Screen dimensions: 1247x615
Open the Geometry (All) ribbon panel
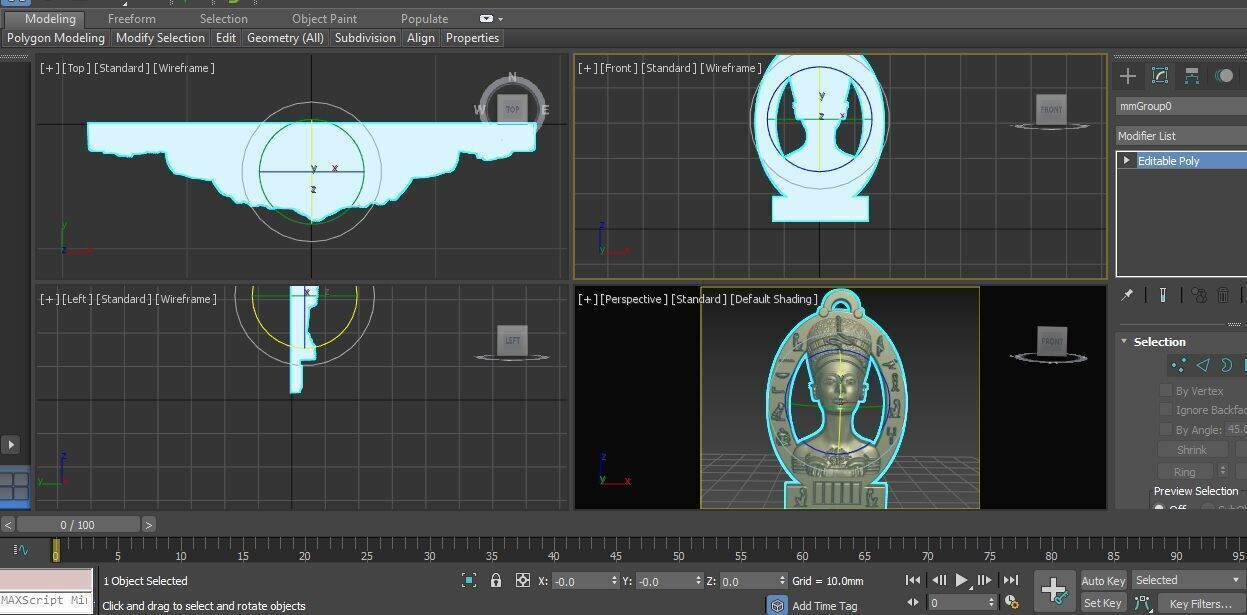[285, 38]
